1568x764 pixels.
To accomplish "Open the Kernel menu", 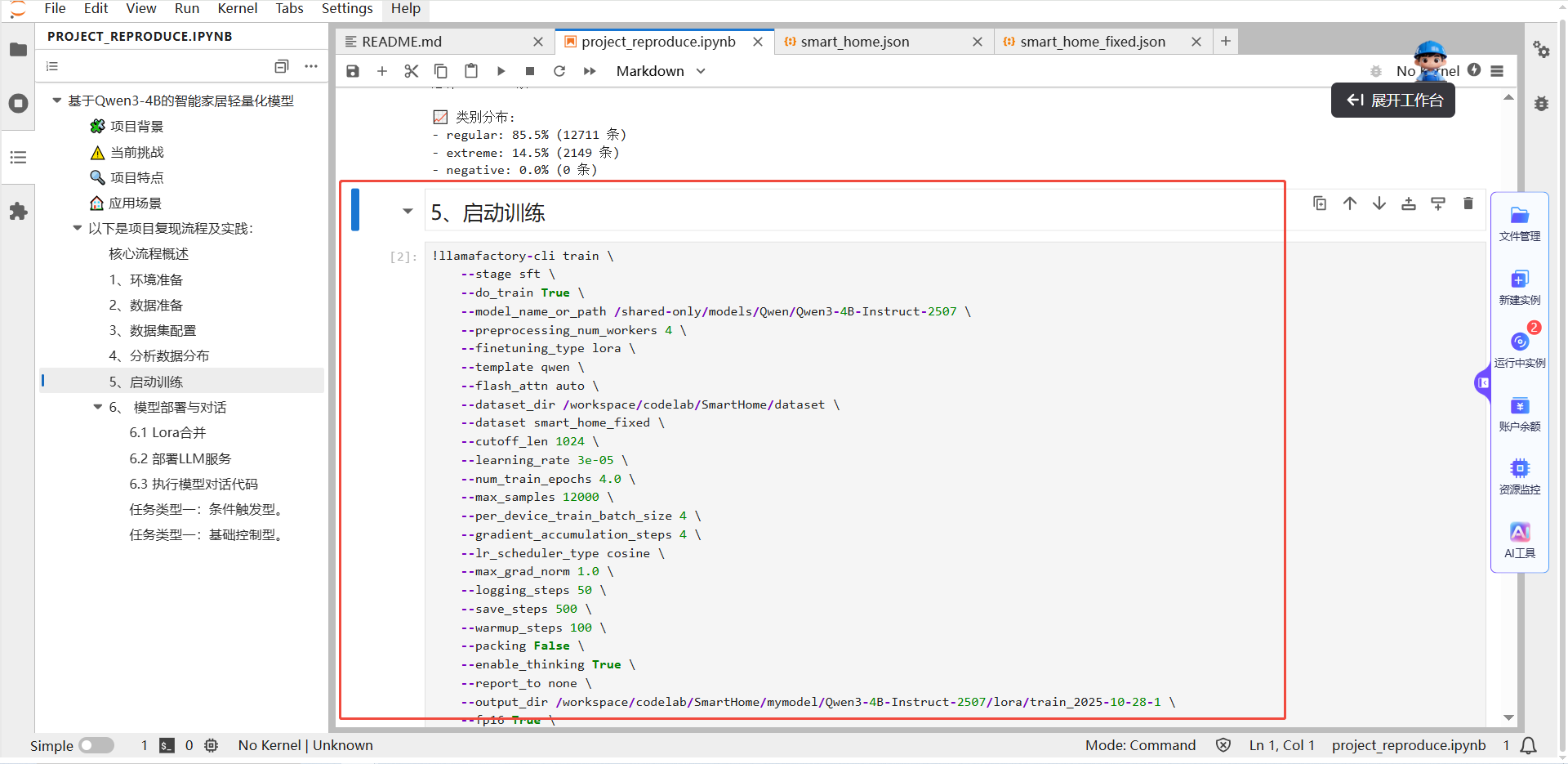I will coord(237,8).
